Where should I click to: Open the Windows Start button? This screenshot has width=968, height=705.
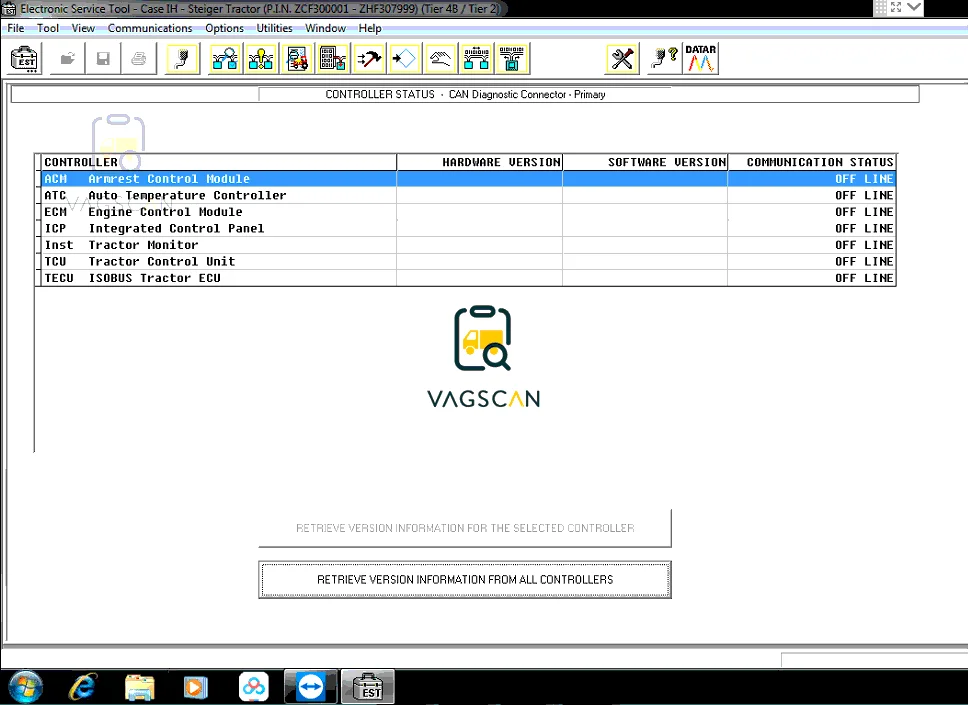pyautogui.click(x=25, y=686)
